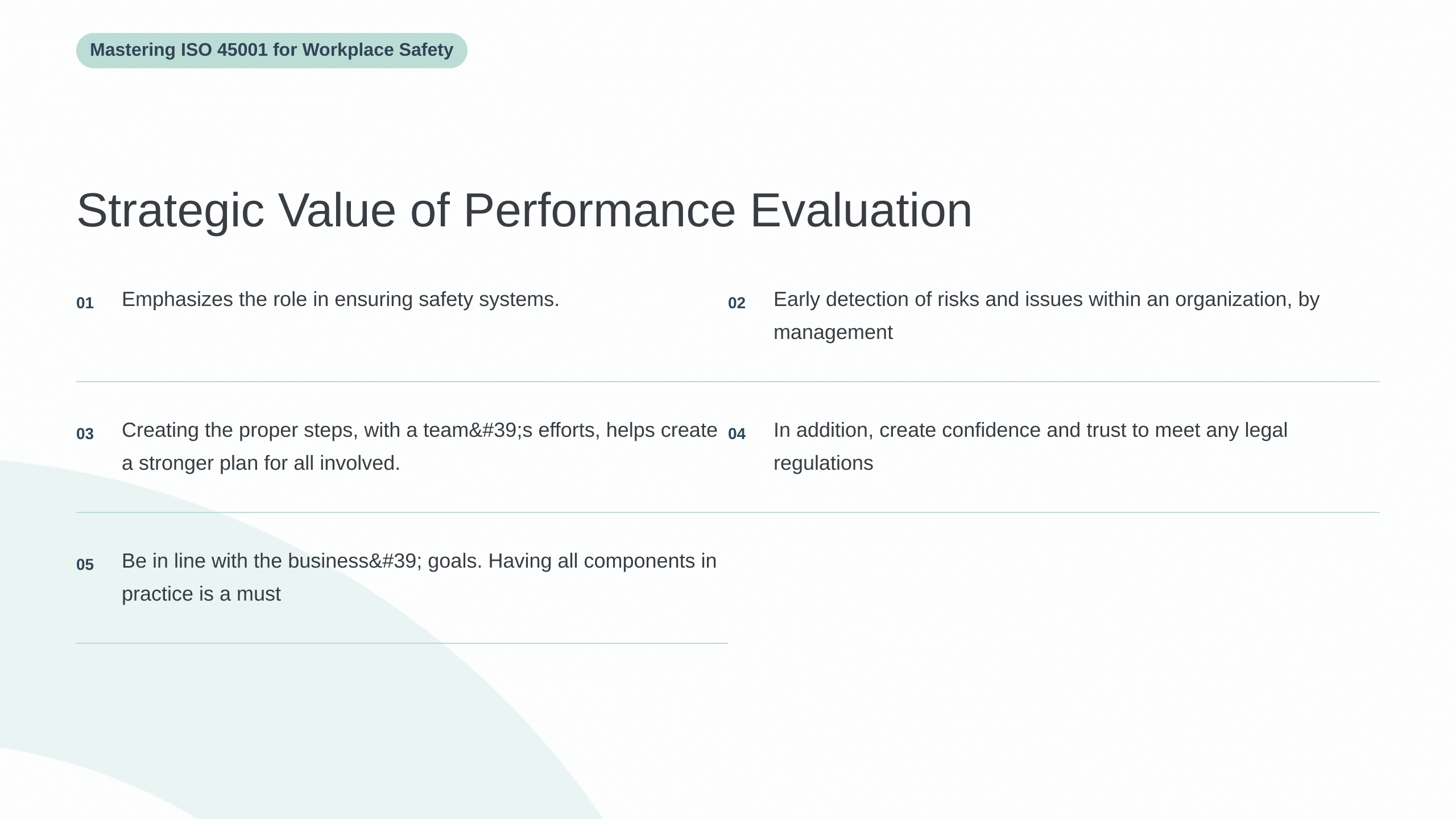Click the word regulations in item 04

tap(823, 463)
